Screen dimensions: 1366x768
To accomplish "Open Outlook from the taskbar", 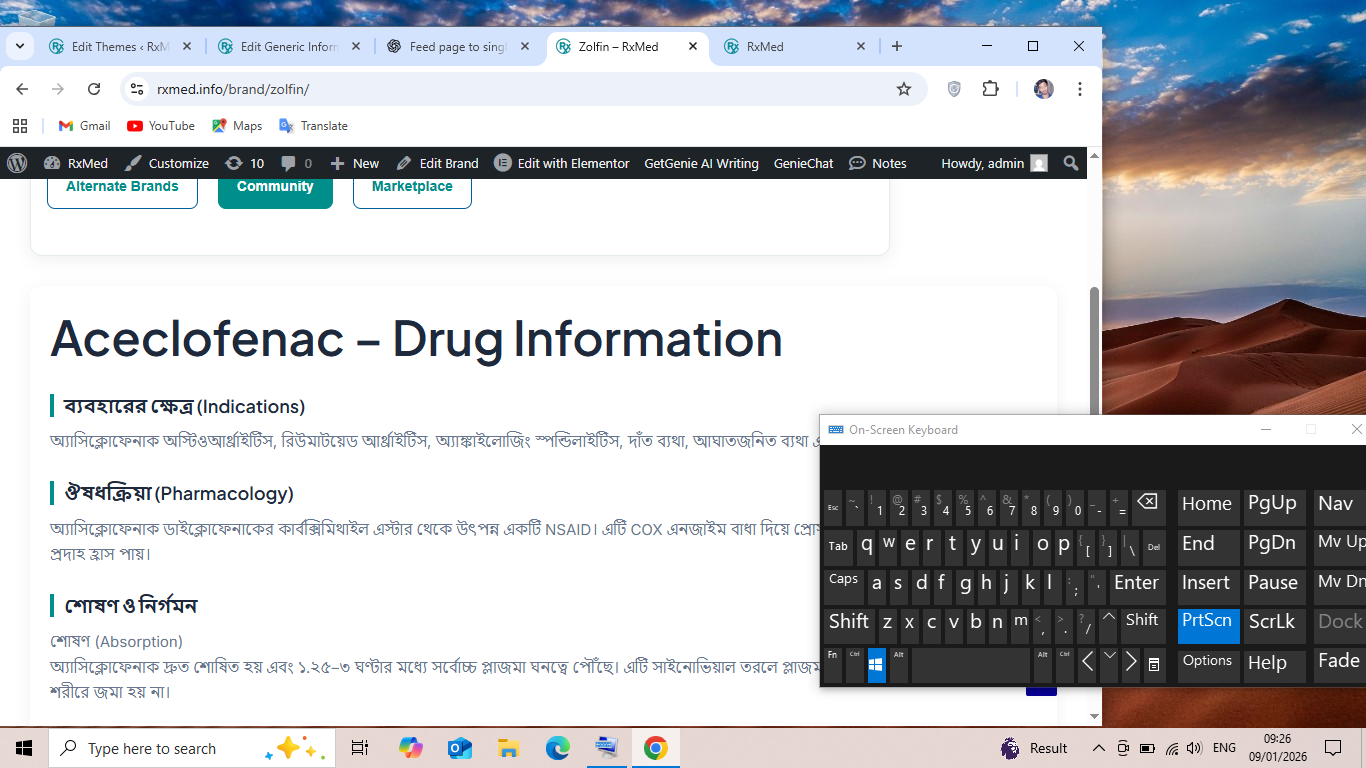I will [459, 748].
